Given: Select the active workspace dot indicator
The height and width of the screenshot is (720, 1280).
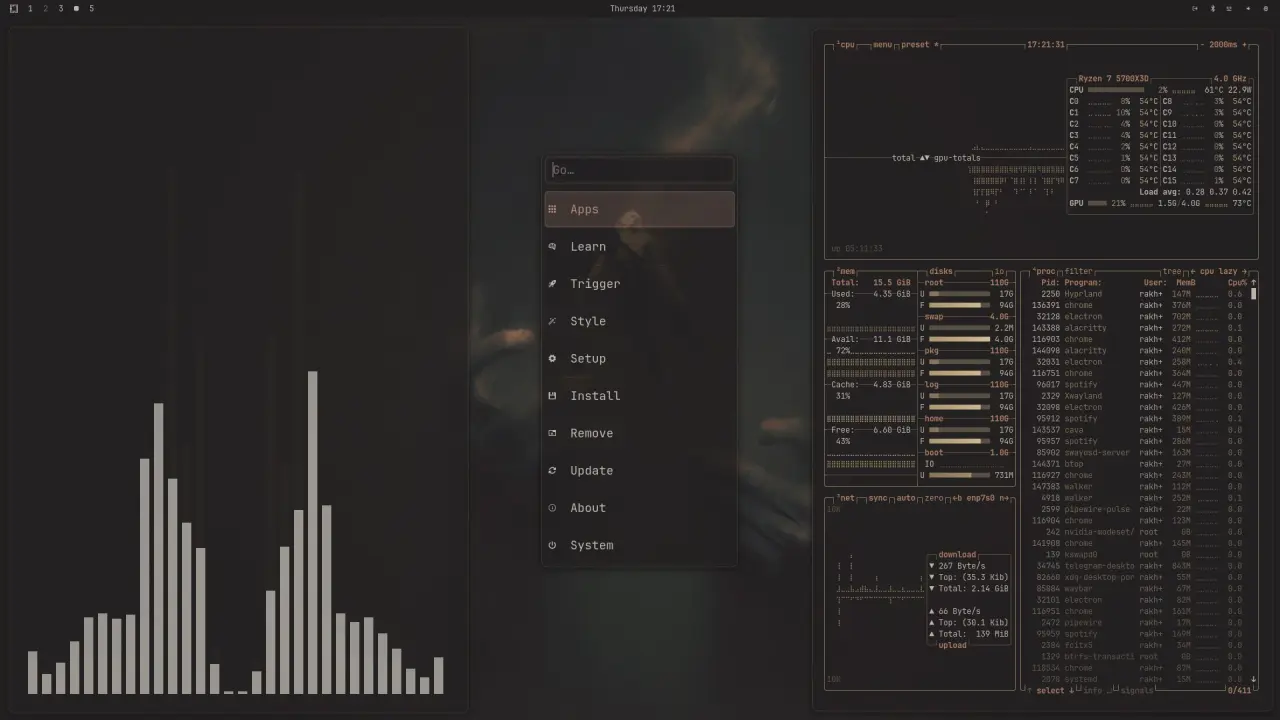Looking at the screenshot, I should pyautogui.click(x=76, y=8).
